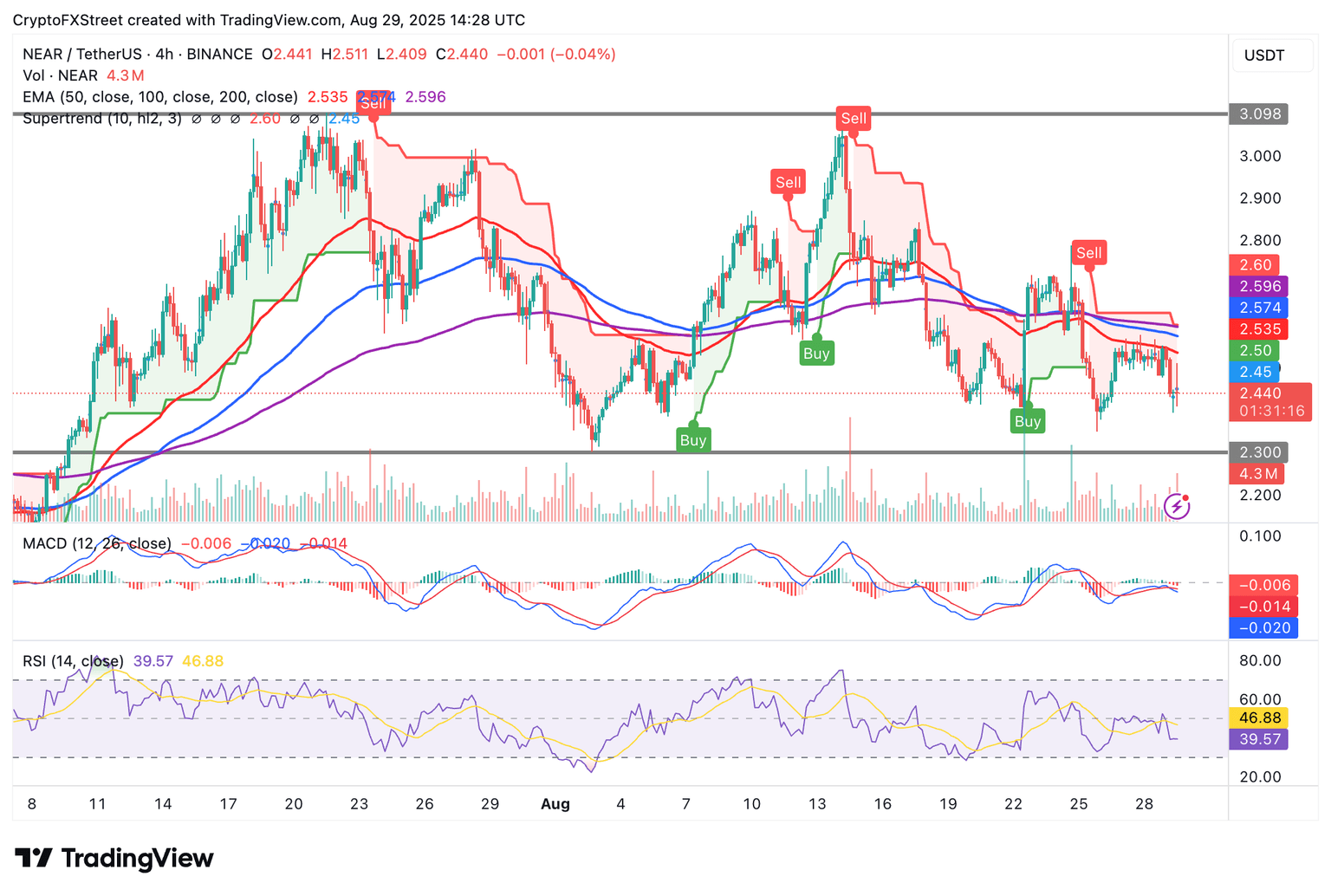Click the purple lightning bolt icon
Viewport: 1331px width, 896px height.
click(1176, 506)
